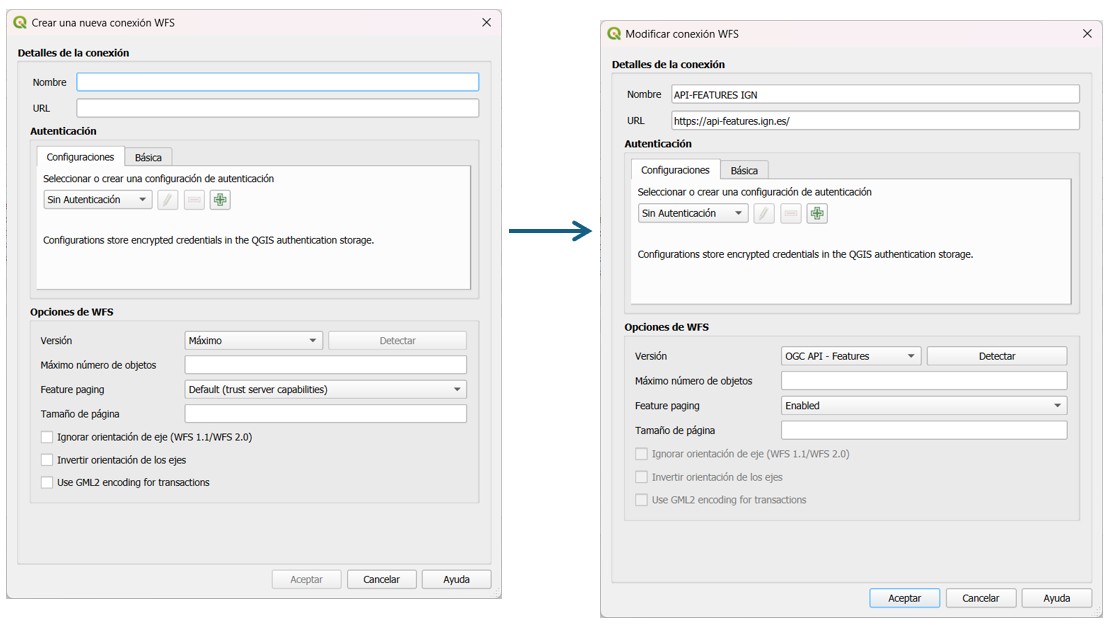Click the pencil edit-configuration icon in Modificar dialog
This screenshot has height=625, width=1108.
coord(764,213)
